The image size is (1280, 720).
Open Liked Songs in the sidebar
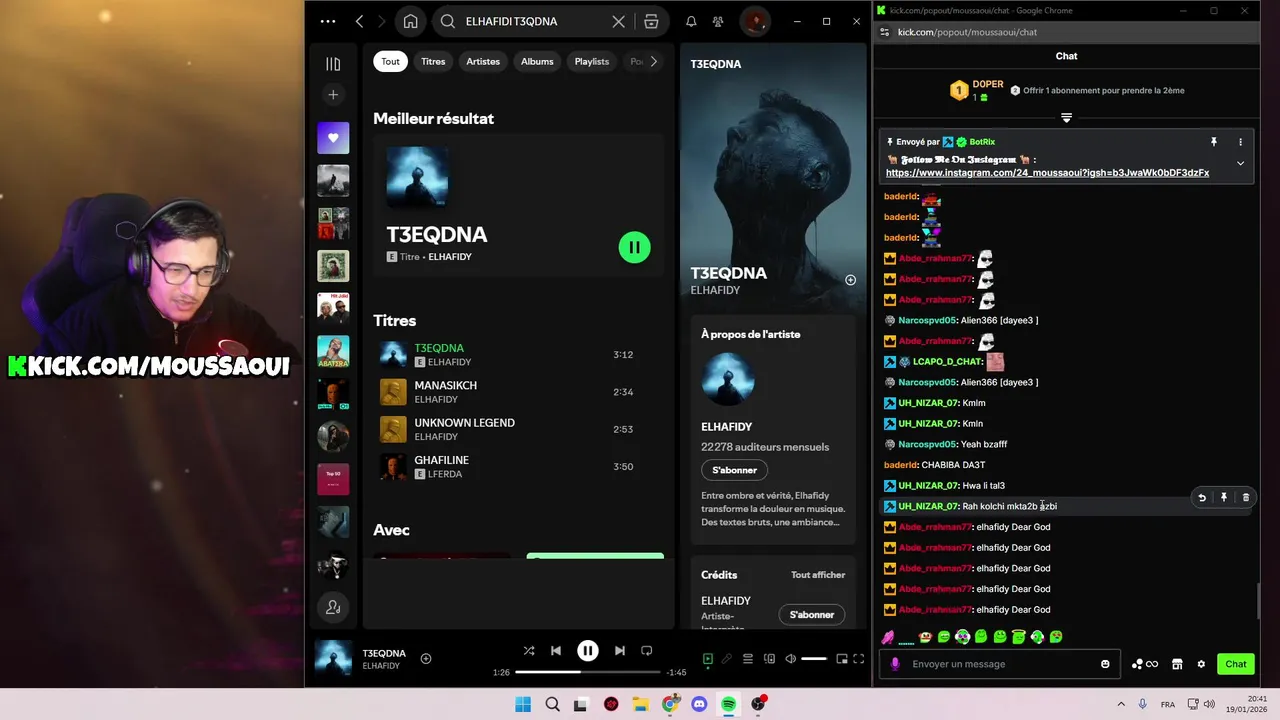(333, 138)
